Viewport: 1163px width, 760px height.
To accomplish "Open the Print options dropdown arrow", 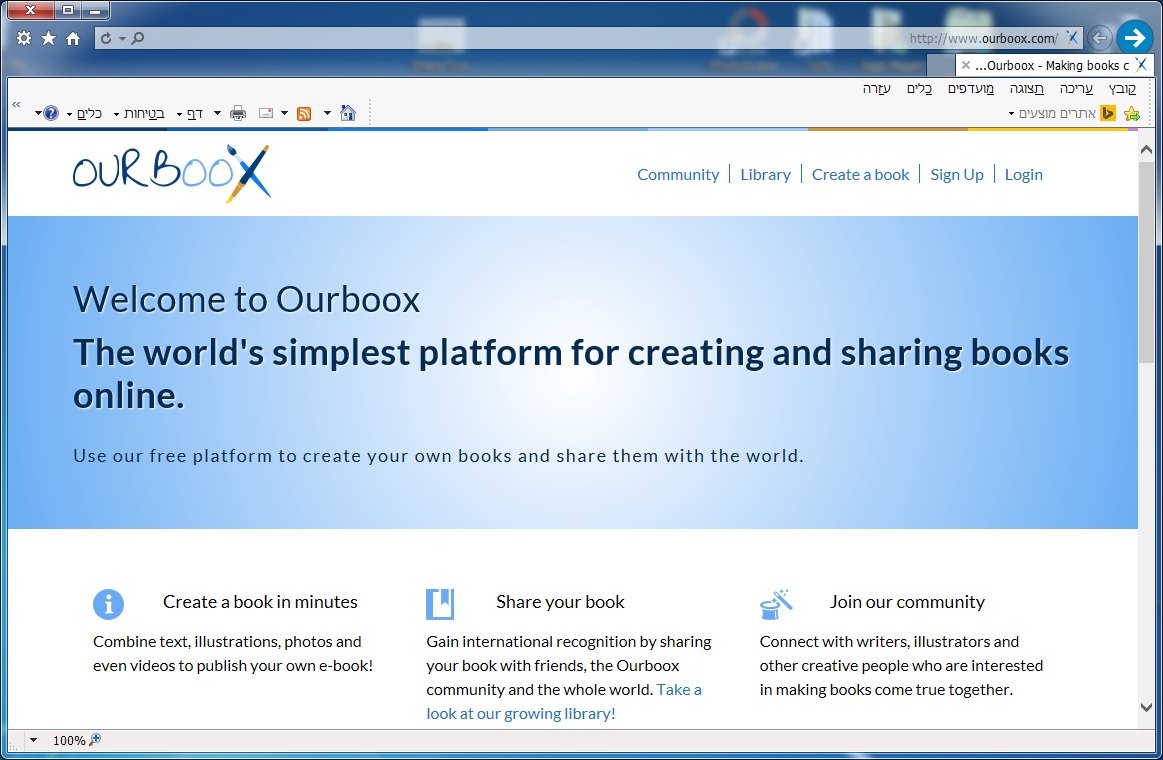I will pyautogui.click(x=217, y=113).
